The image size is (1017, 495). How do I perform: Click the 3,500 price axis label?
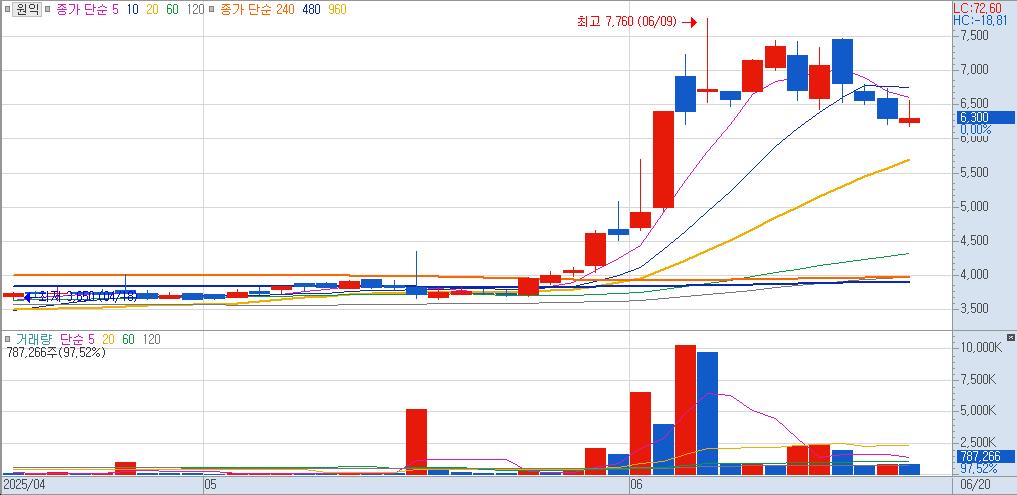tap(975, 308)
